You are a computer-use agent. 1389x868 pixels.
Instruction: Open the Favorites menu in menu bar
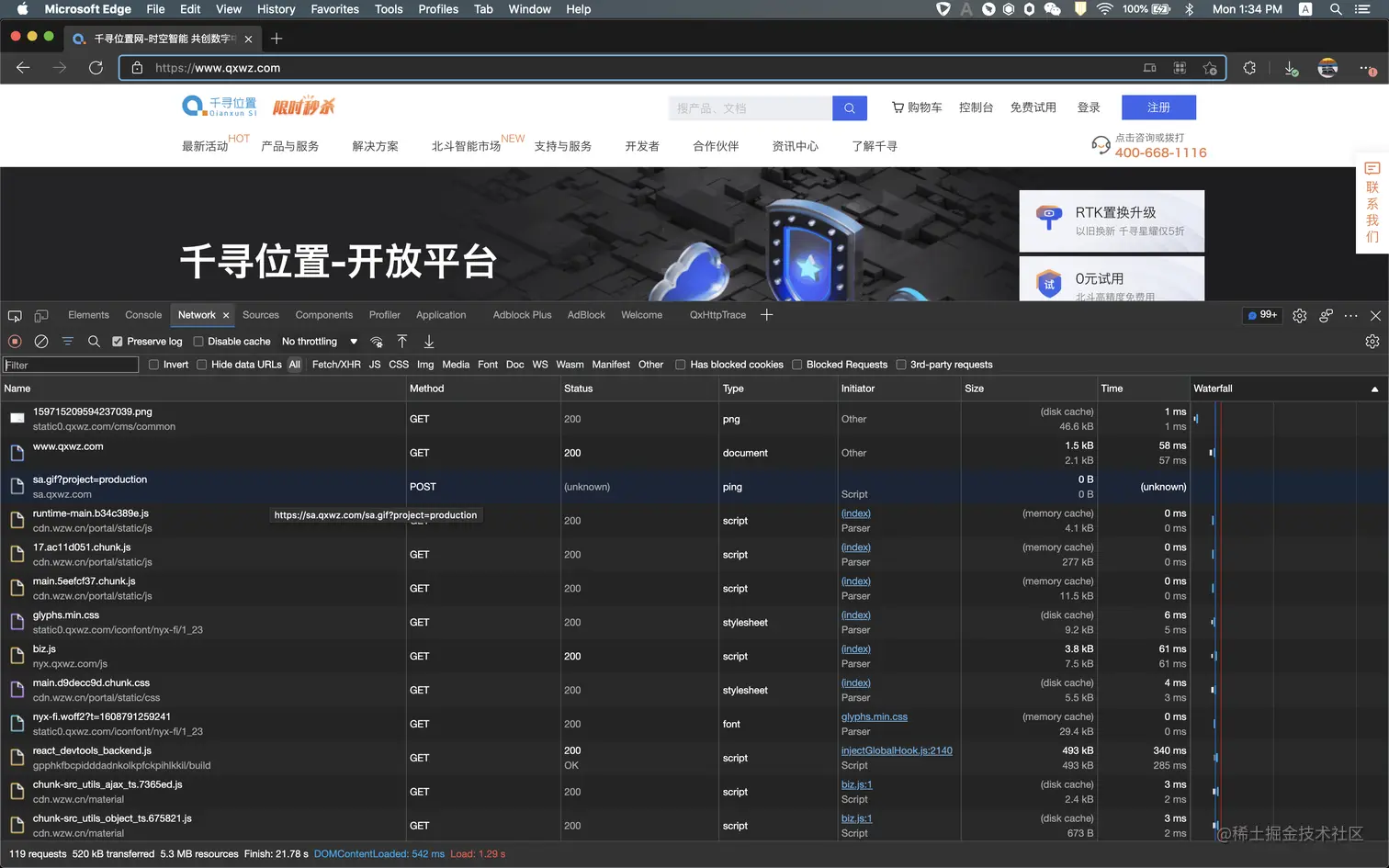334,9
